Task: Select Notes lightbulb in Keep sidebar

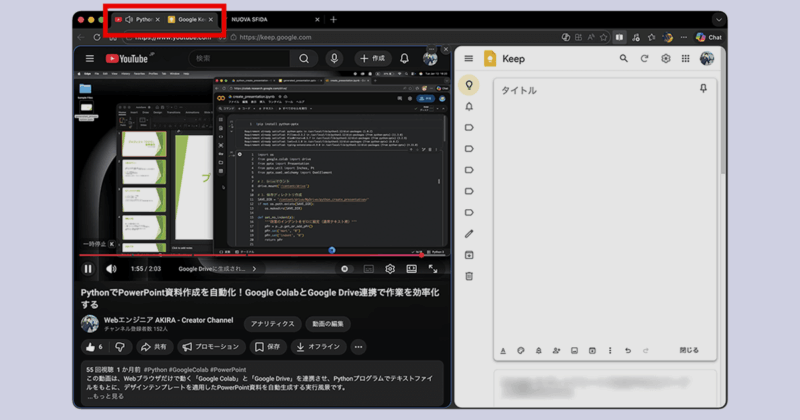Action: click(469, 85)
